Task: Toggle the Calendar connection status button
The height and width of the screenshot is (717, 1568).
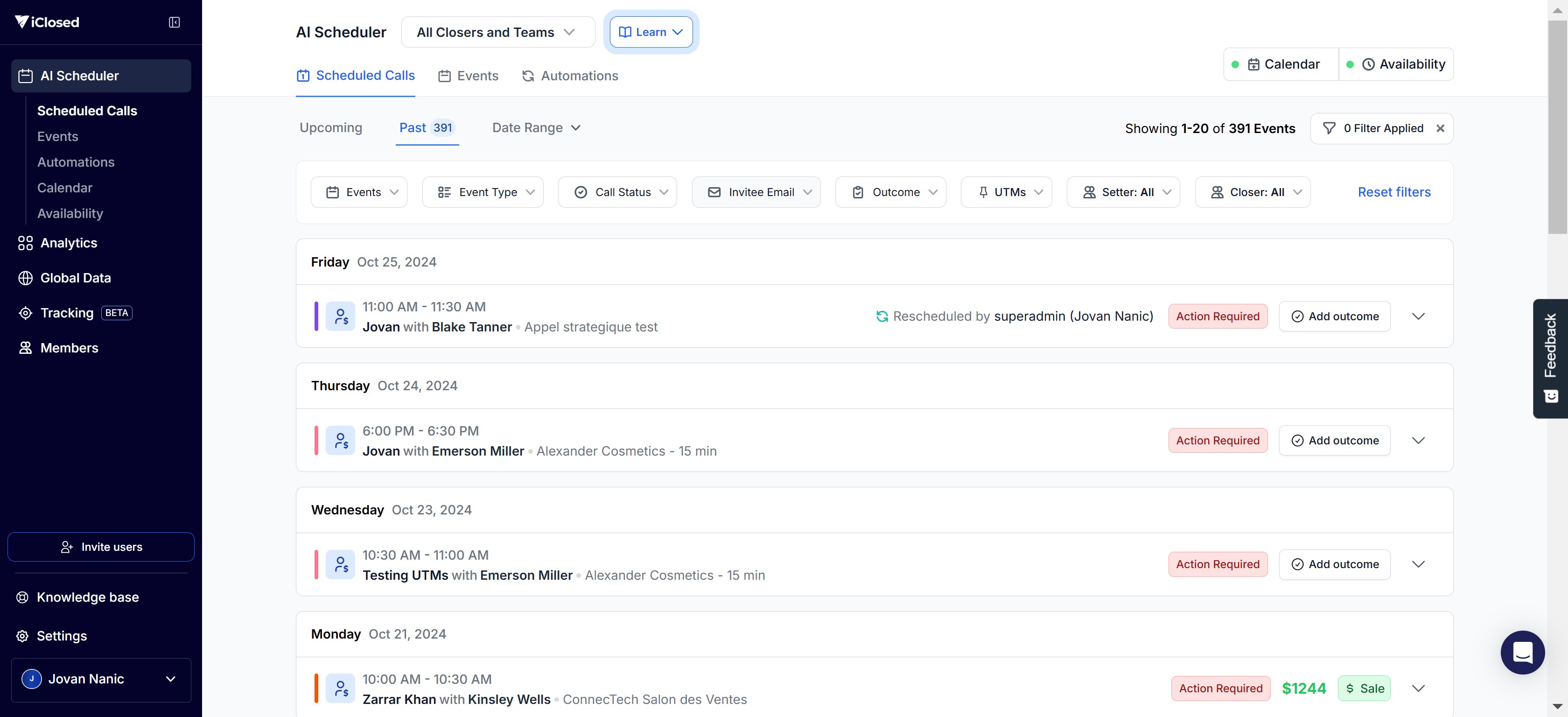Action: [x=1281, y=64]
